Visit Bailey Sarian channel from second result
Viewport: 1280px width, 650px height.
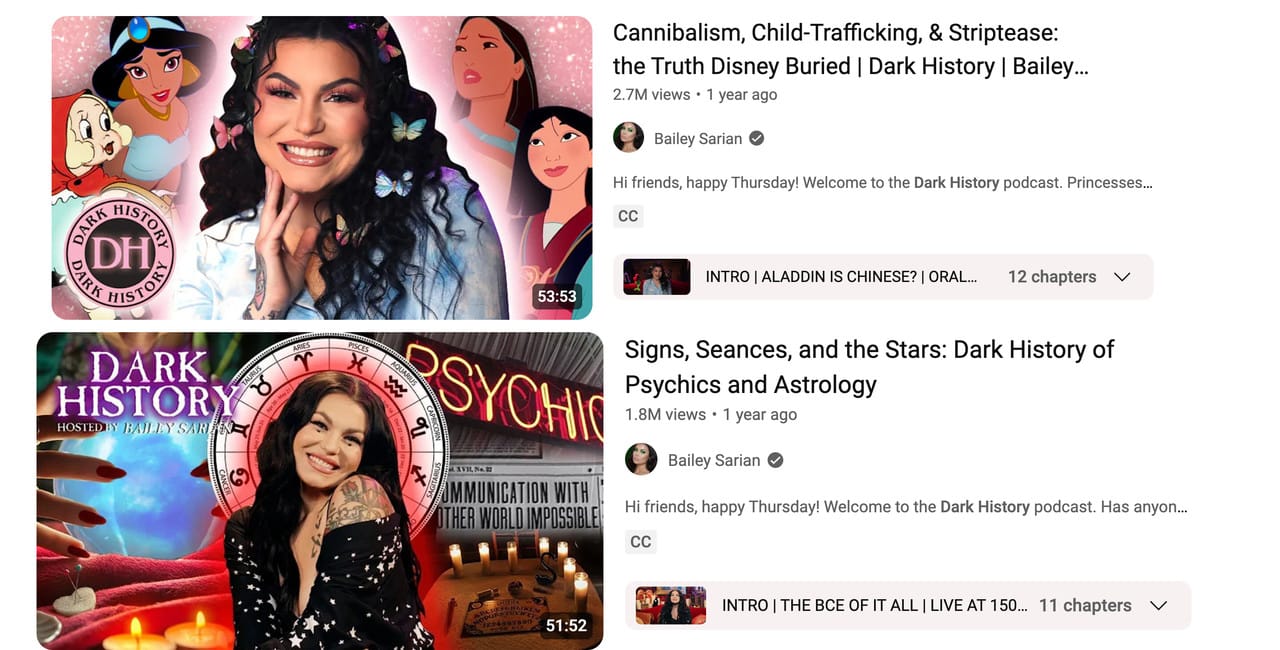(x=714, y=460)
